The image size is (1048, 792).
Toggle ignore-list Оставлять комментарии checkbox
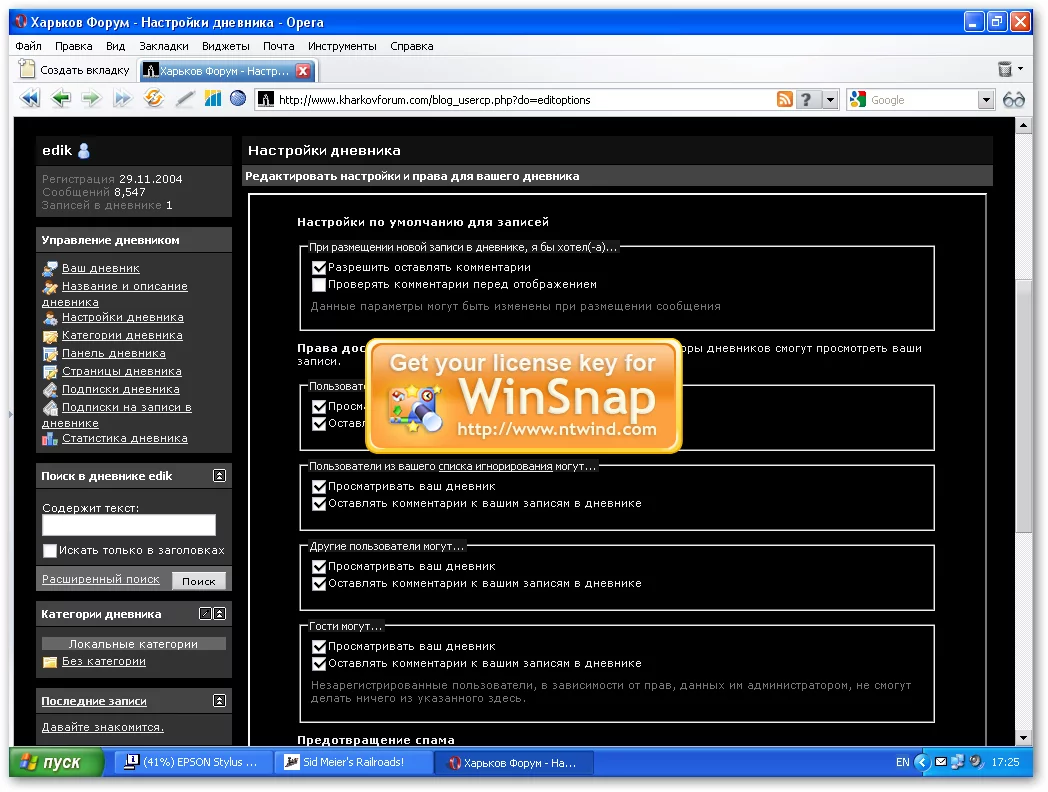[319, 503]
